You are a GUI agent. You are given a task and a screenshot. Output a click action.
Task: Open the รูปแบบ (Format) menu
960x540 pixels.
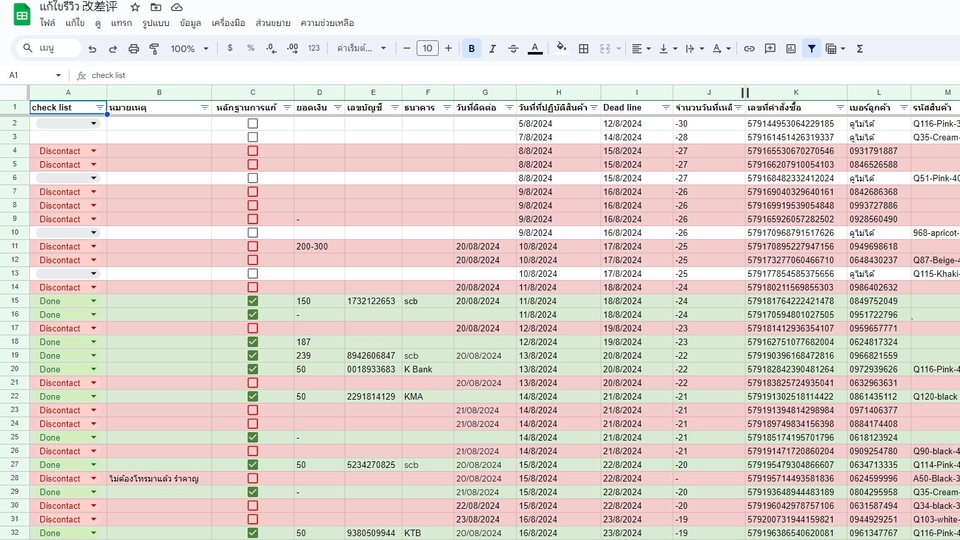(x=156, y=23)
